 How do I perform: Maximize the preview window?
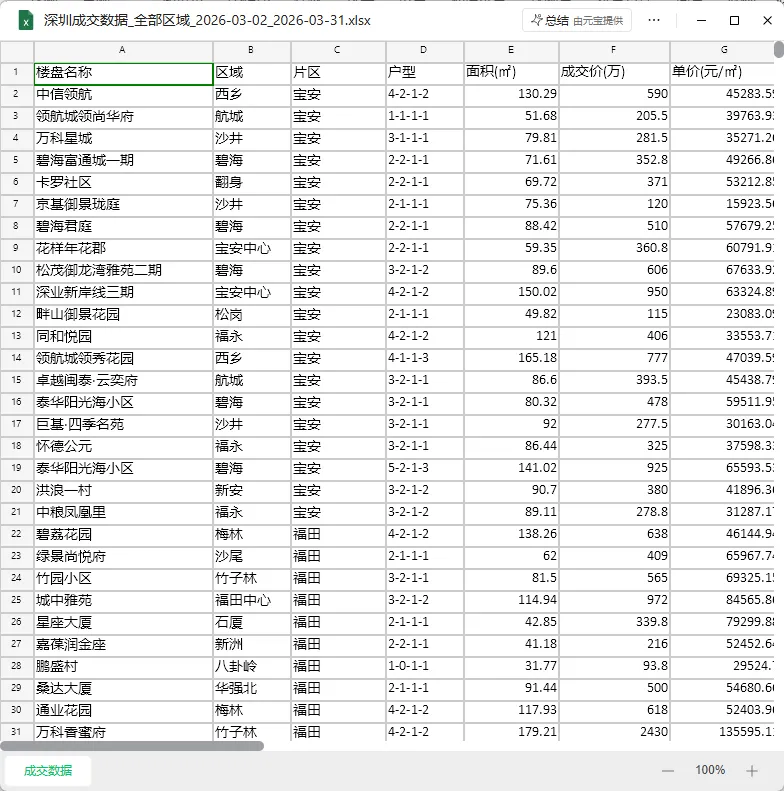point(735,21)
